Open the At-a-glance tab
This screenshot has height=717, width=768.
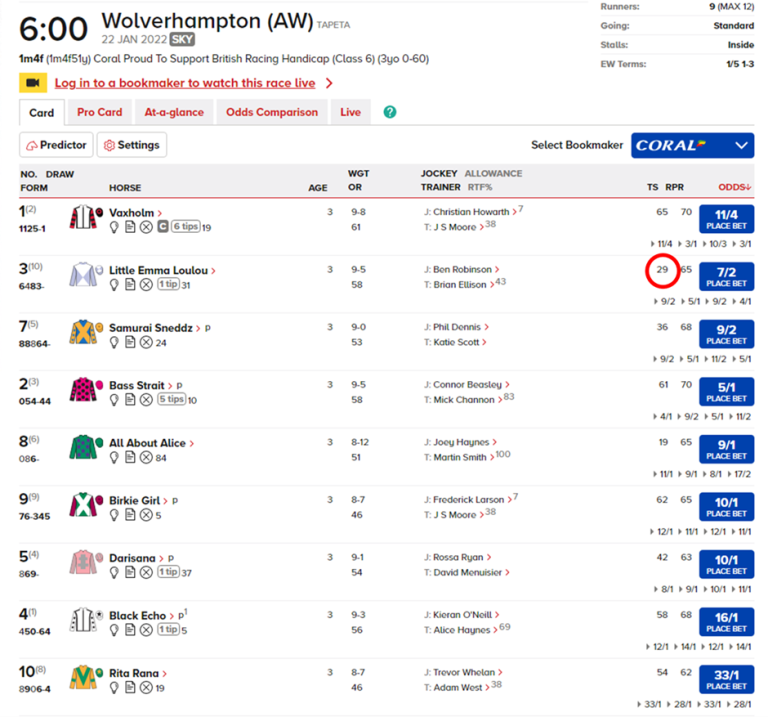click(x=174, y=112)
